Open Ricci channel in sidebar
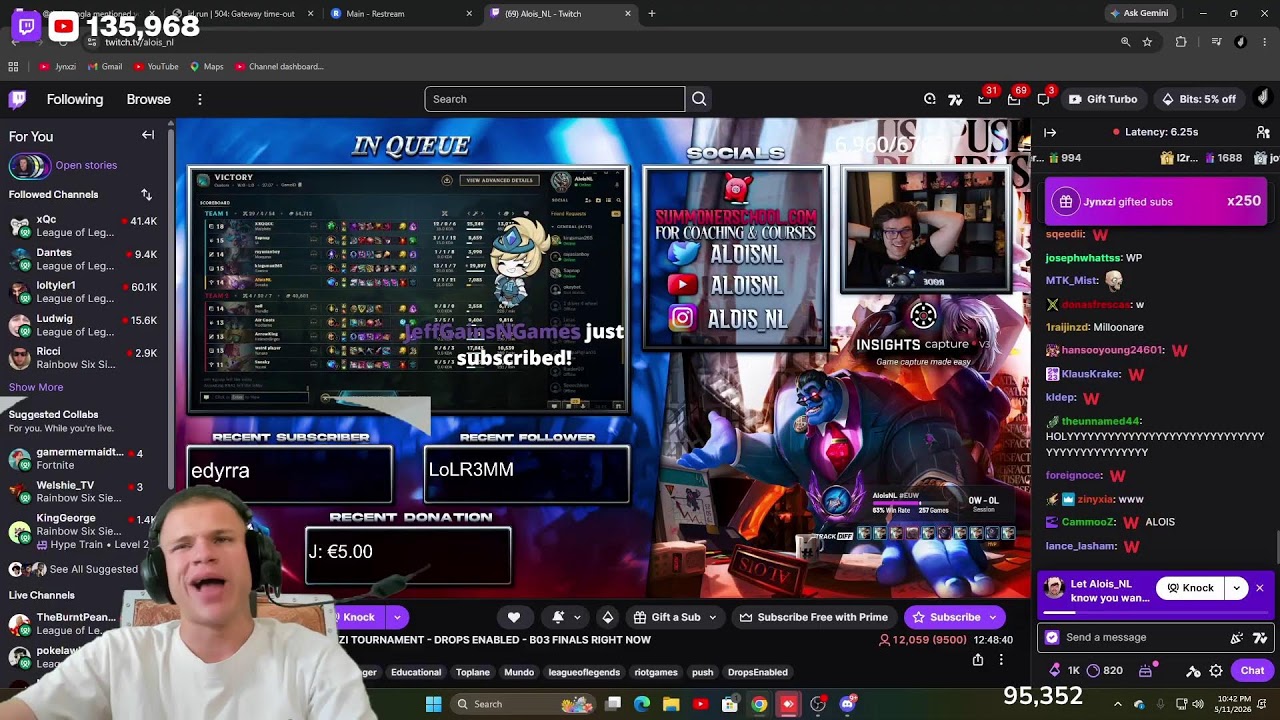Image resolution: width=1280 pixels, height=720 pixels. (84, 358)
